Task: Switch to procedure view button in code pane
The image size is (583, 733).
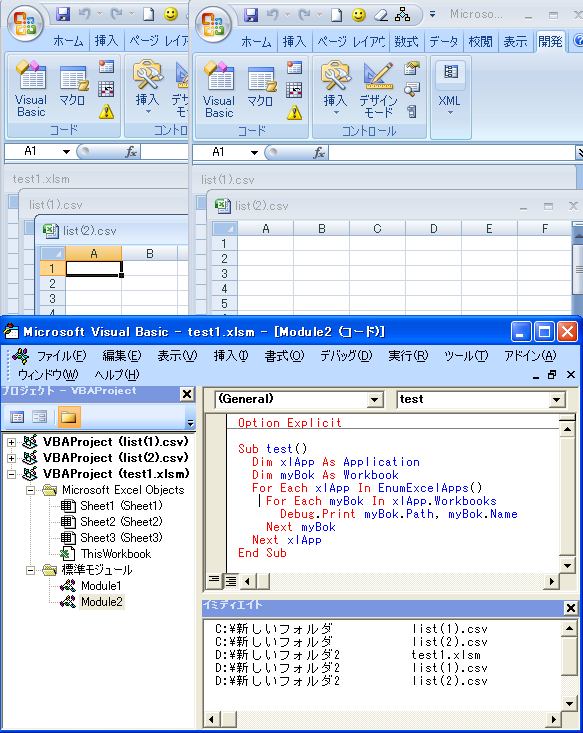Action: click(214, 581)
